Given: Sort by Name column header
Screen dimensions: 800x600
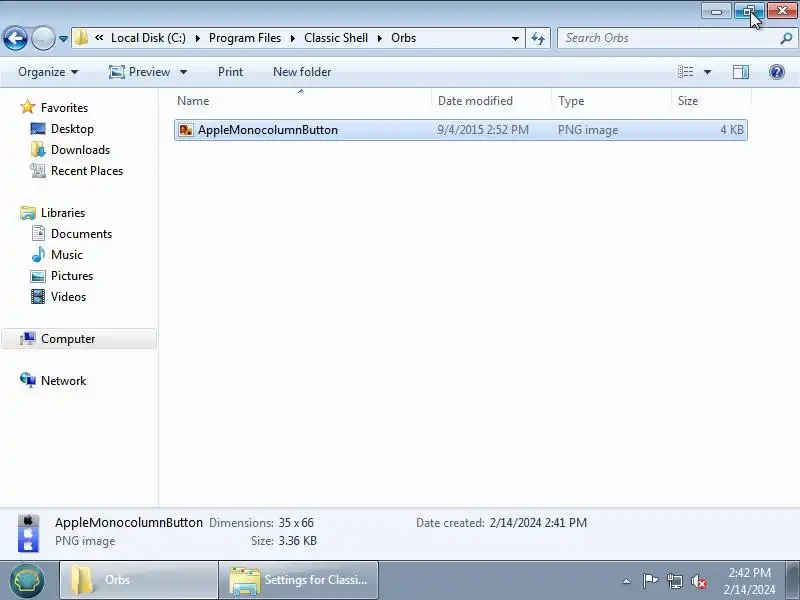Looking at the screenshot, I should click(302, 101).
